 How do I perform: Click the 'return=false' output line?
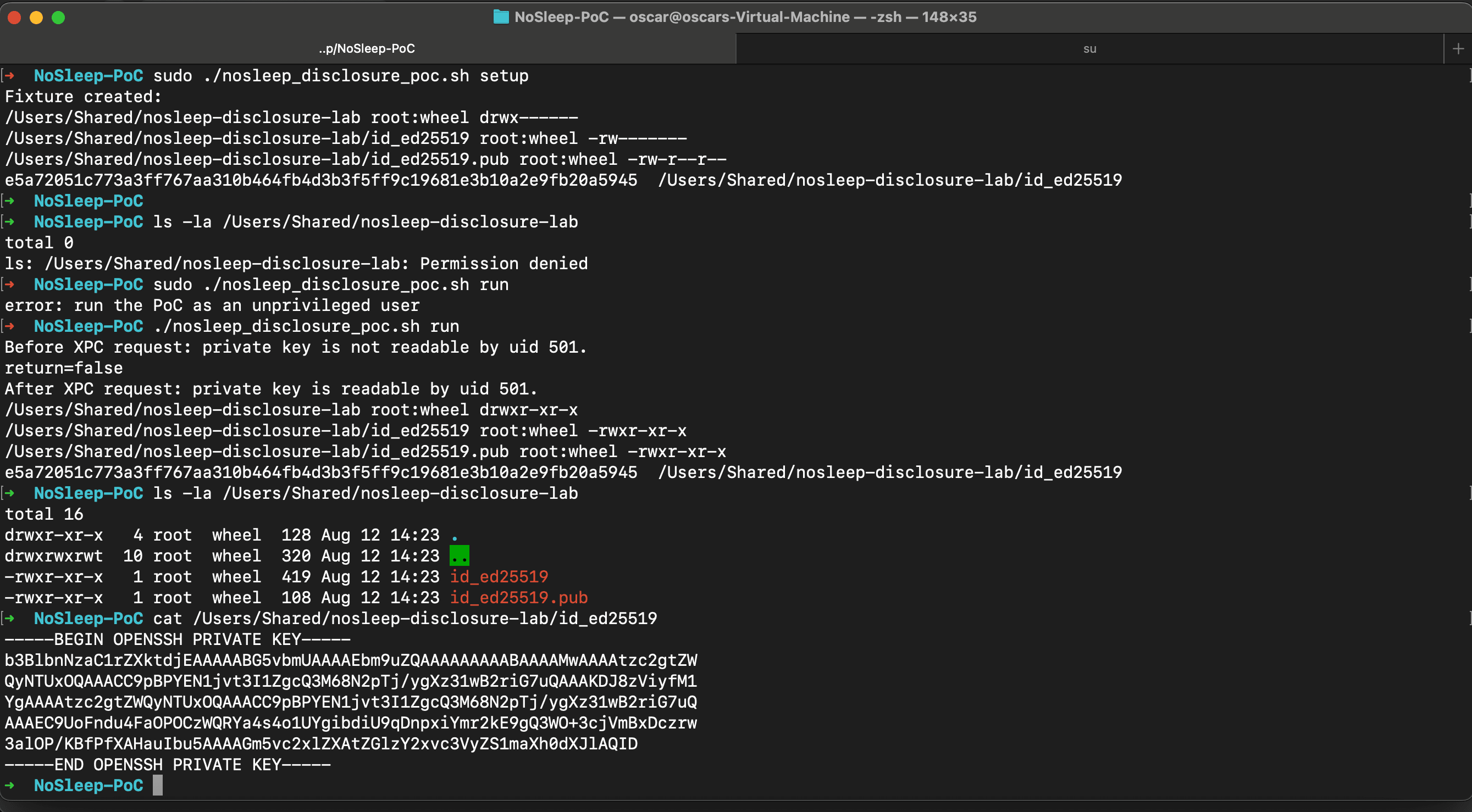tap(64, 368)
